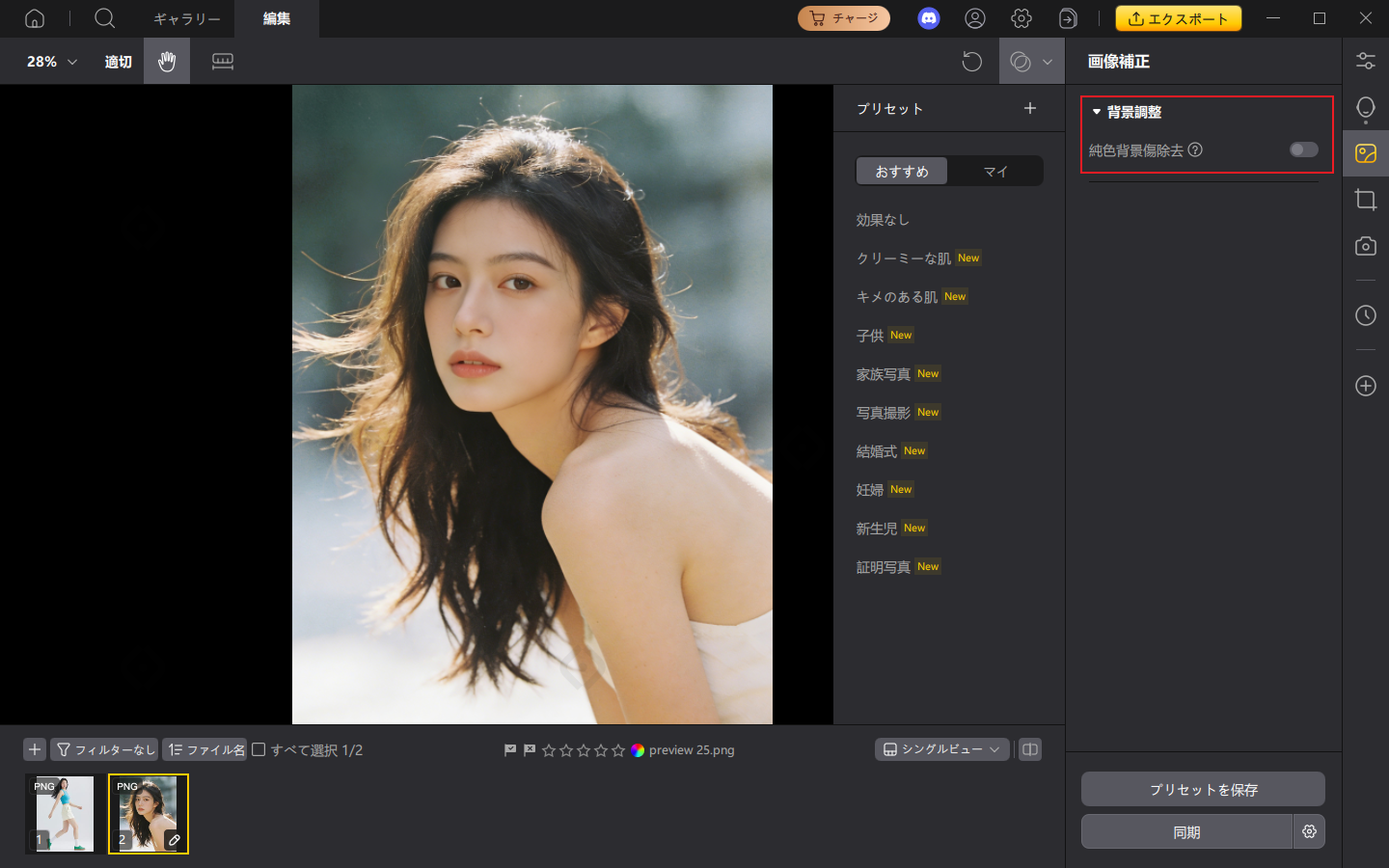Toggle 純色背景傷除去 switch on
Screen dimensions: 1389x868
pos(1303,149)
